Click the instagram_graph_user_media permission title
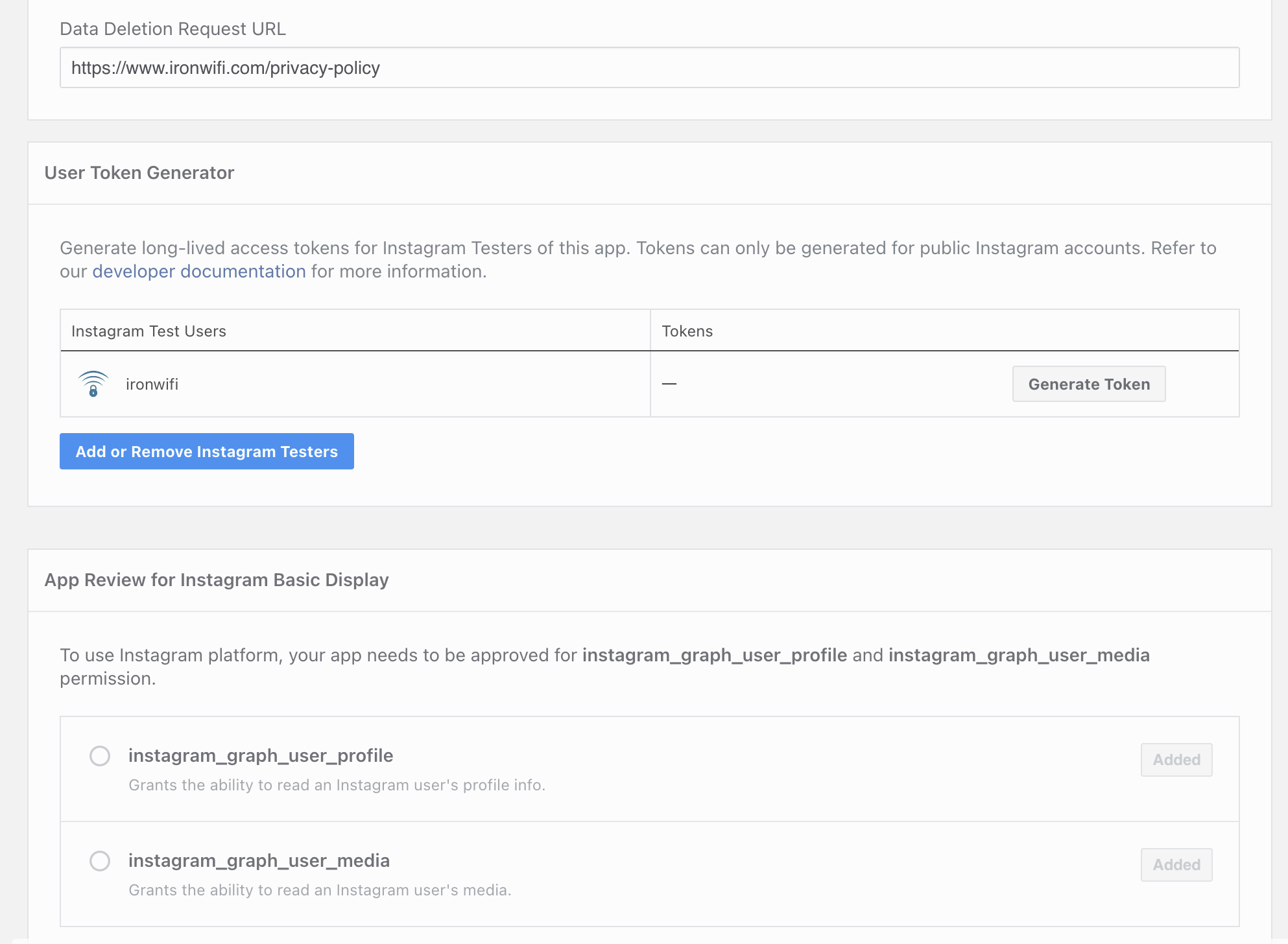 click(x=259, y=861)
